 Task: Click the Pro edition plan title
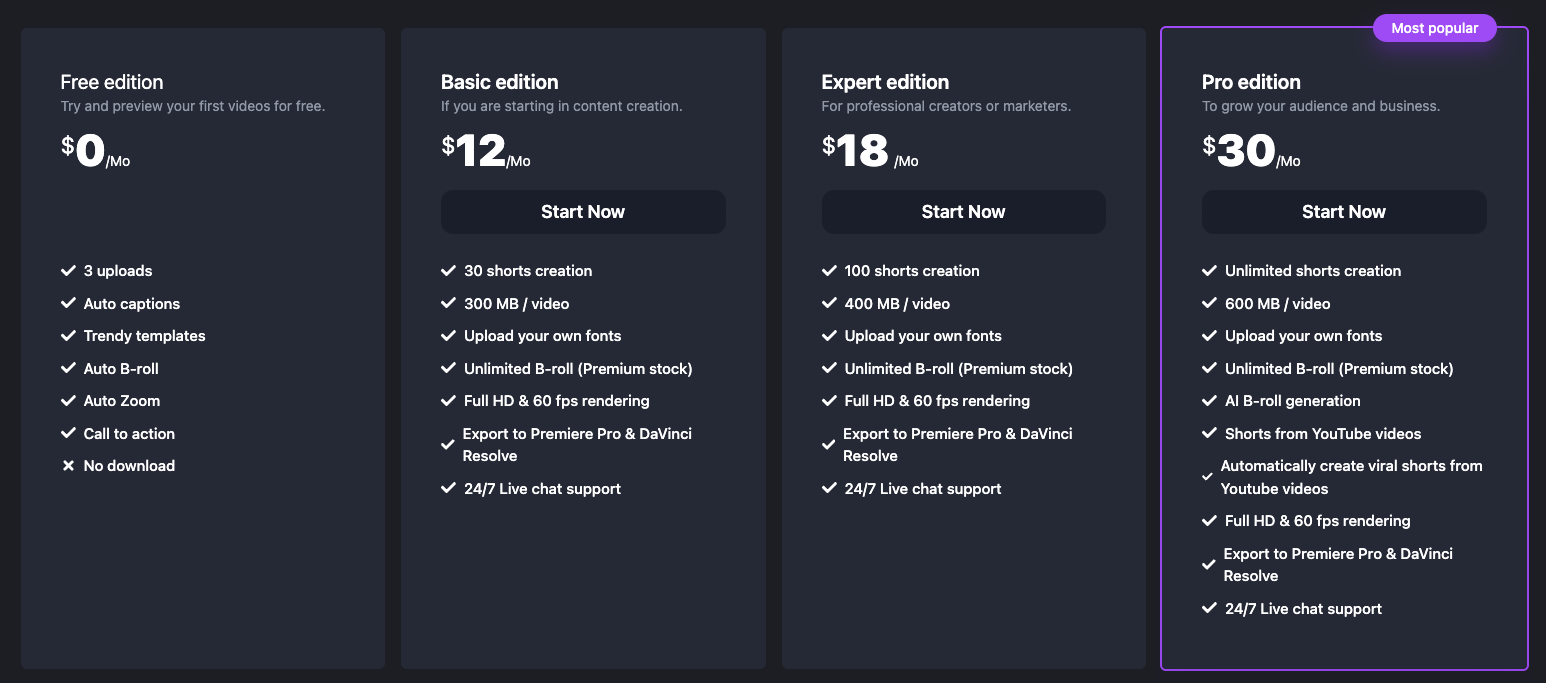(x=1251, y=82)
